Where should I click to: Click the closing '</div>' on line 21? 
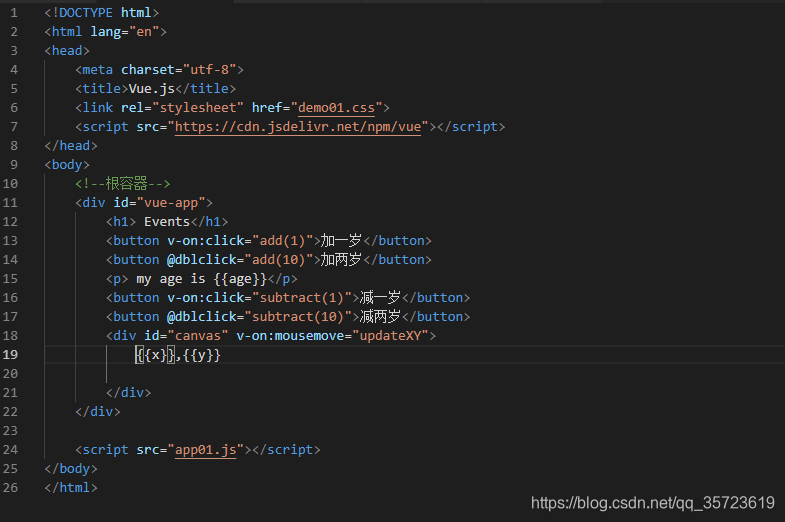(x=129, y=393)
